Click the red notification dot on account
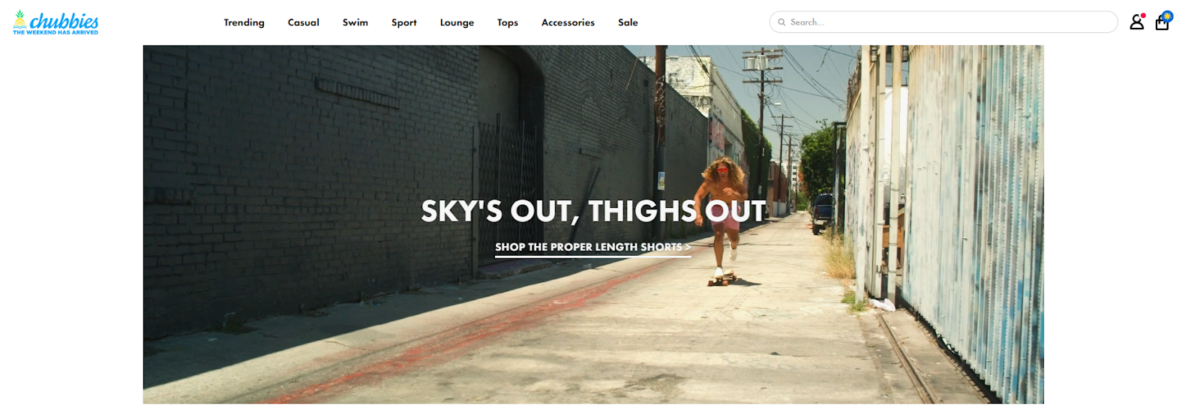The width and height of the screenshot is (1200, 415). [x=1143, y=15]
